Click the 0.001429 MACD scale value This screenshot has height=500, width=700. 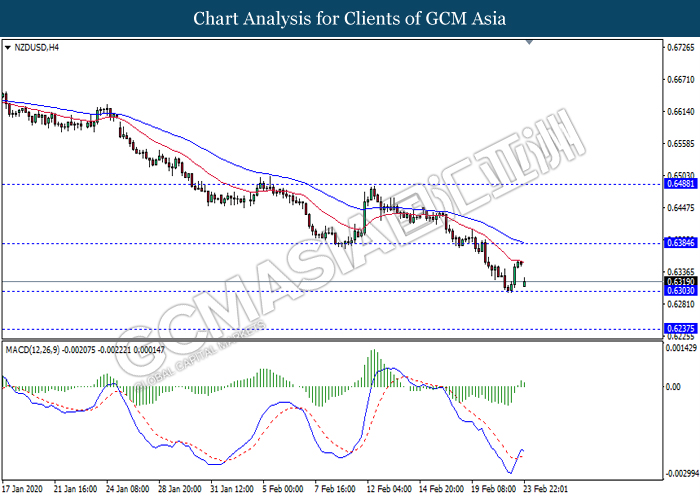[x=681, y=348]
